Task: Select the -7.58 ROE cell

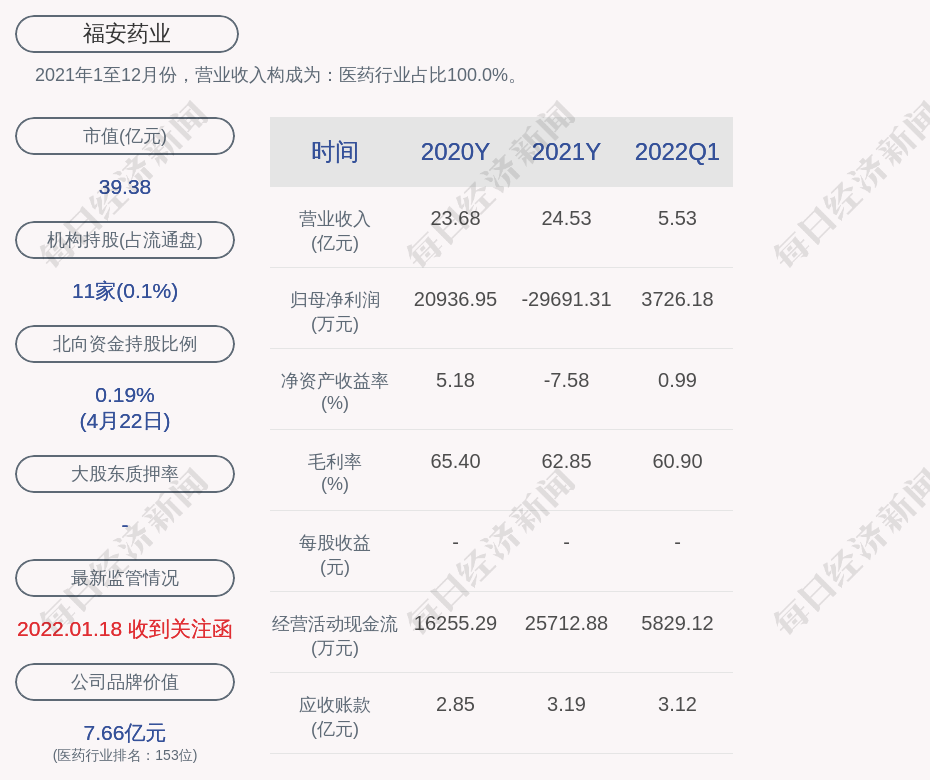Action: (566, 380)
